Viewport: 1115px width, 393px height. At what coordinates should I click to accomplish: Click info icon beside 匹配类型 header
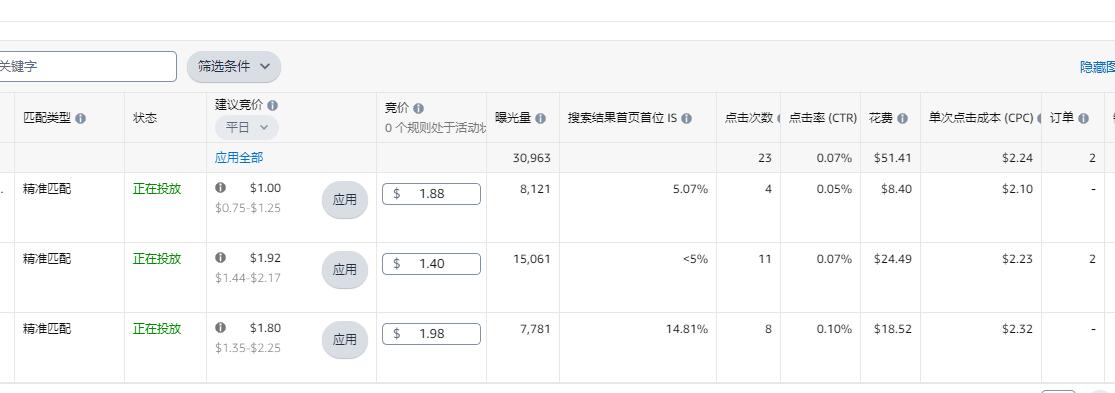coord(80,119)
